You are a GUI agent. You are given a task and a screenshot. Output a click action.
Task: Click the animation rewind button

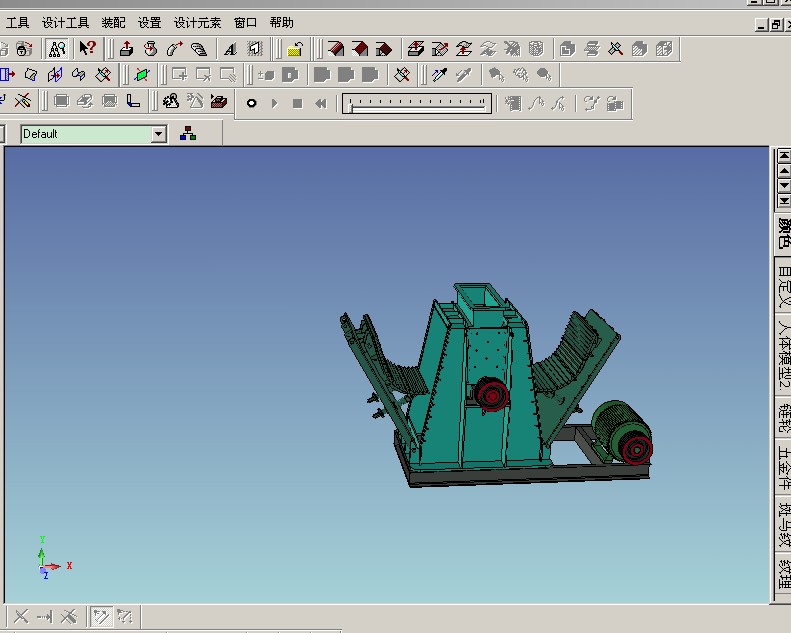(321, 103)
